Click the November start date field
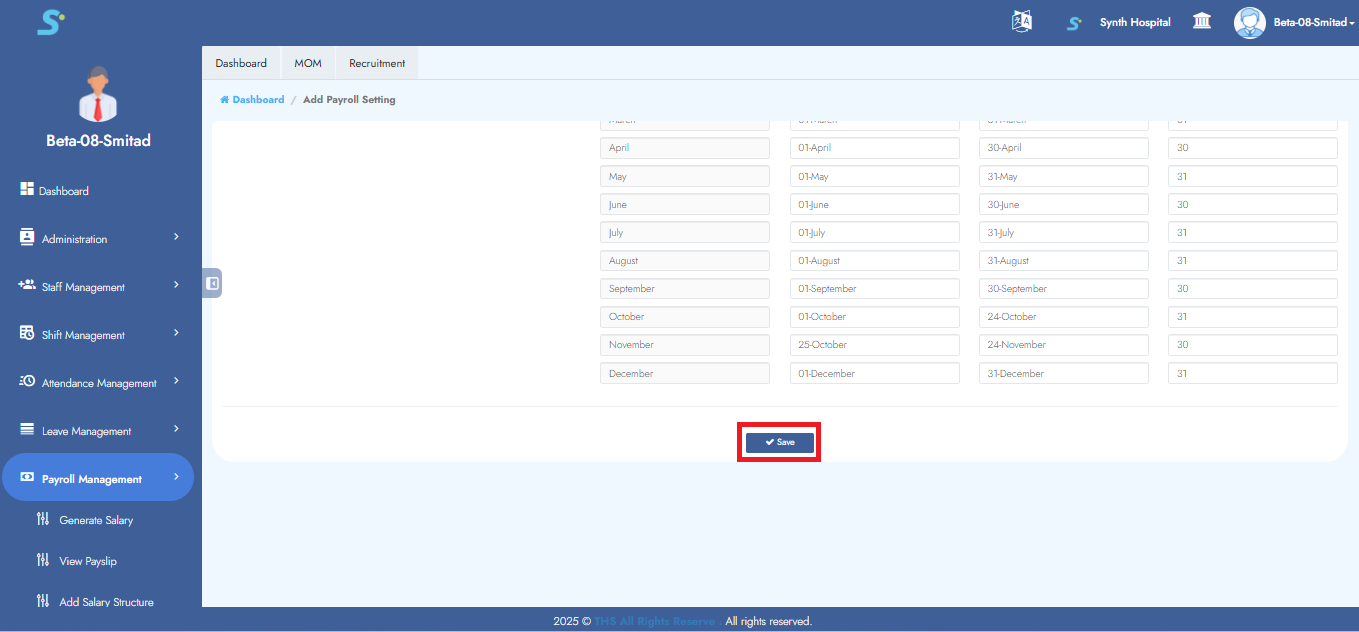The width and height of the screenshot is (1359, 632). 874,345
